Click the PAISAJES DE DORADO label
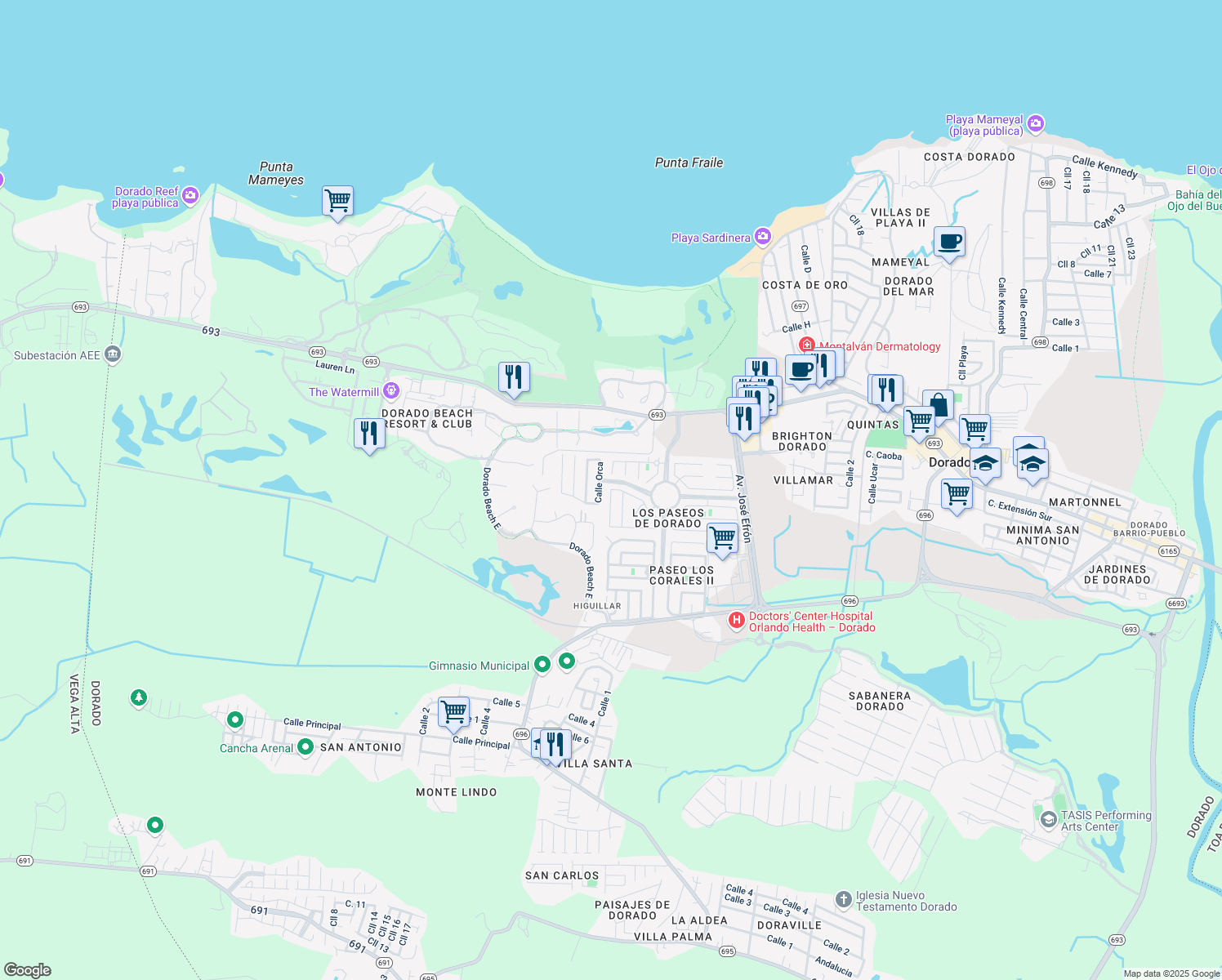The width and height of the screenshot is (1222, 980). [x=632, y=910]
